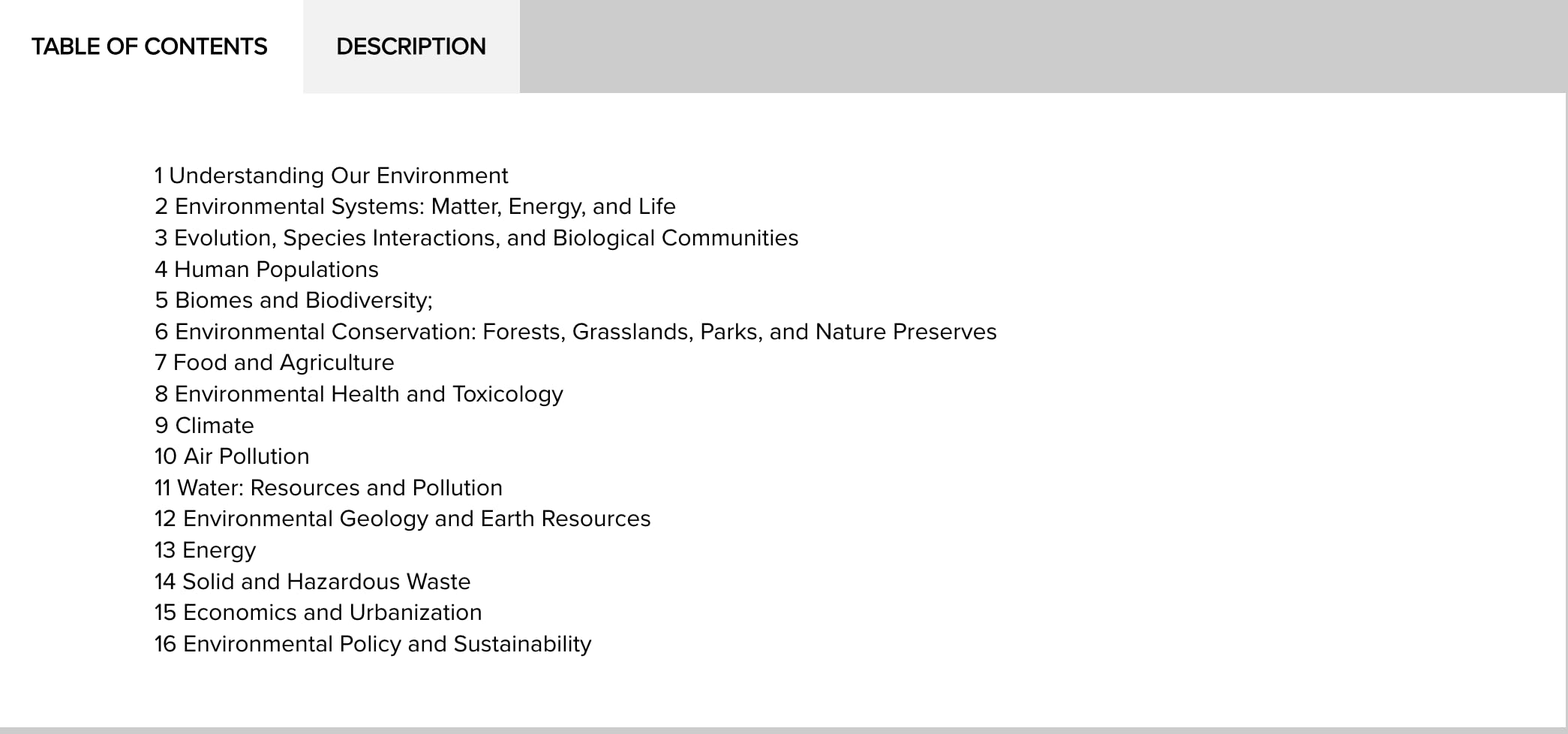The height and width of the screenshot is (734, 1568).
Task: Select chapter 16 Environmental Policy and Sustainability
Action: pyautogui.click(x=373, y=644)
